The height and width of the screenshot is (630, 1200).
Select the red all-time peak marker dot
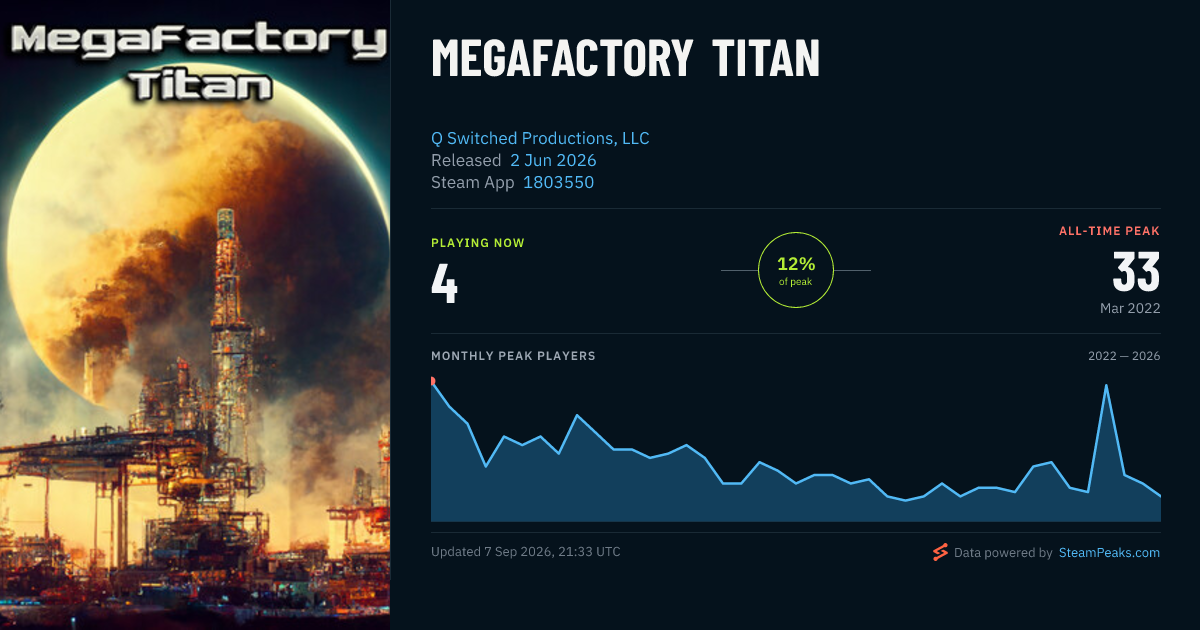tap(432, 381)
